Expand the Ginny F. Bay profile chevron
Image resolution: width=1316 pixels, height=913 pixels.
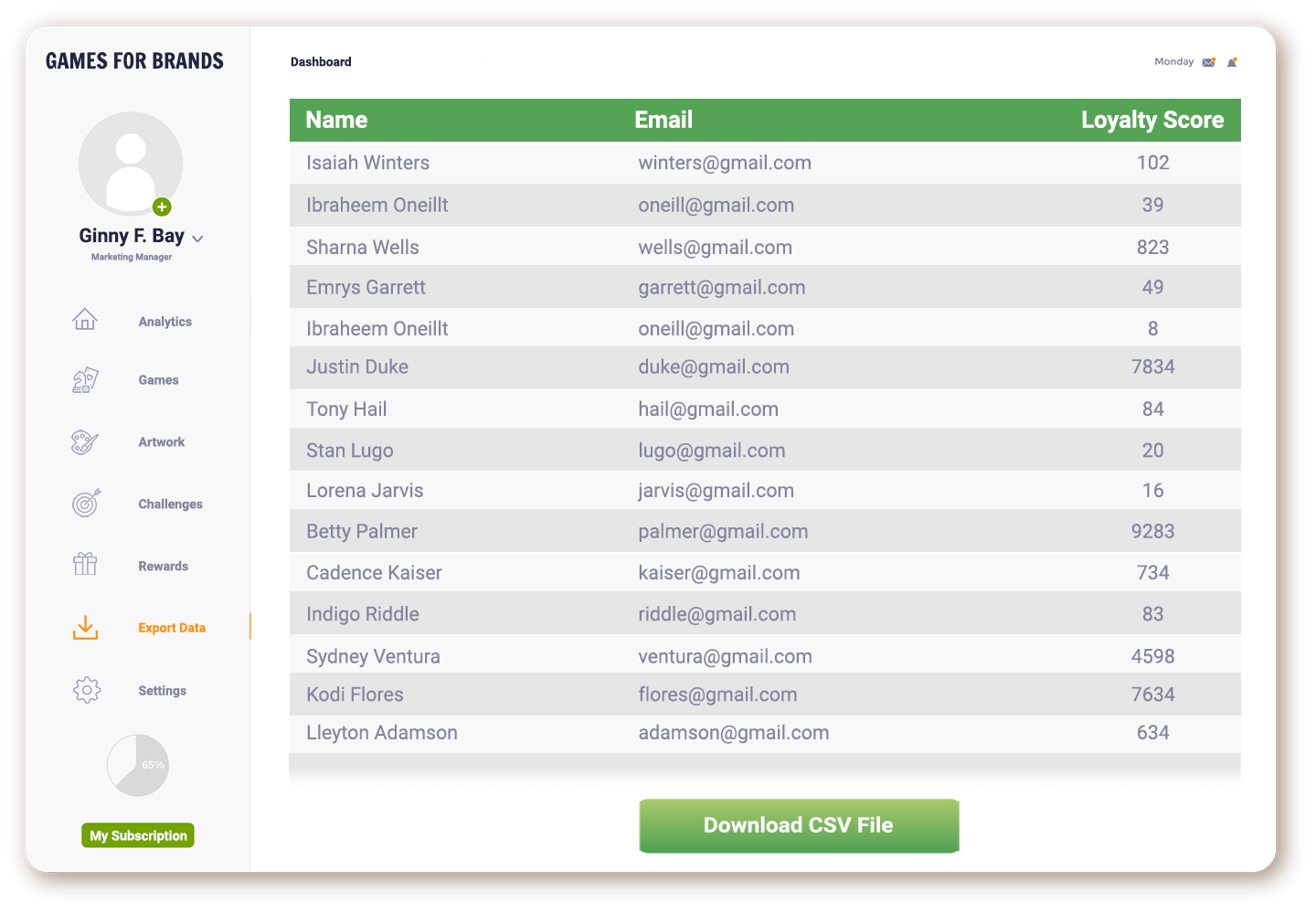coord(197,239)
